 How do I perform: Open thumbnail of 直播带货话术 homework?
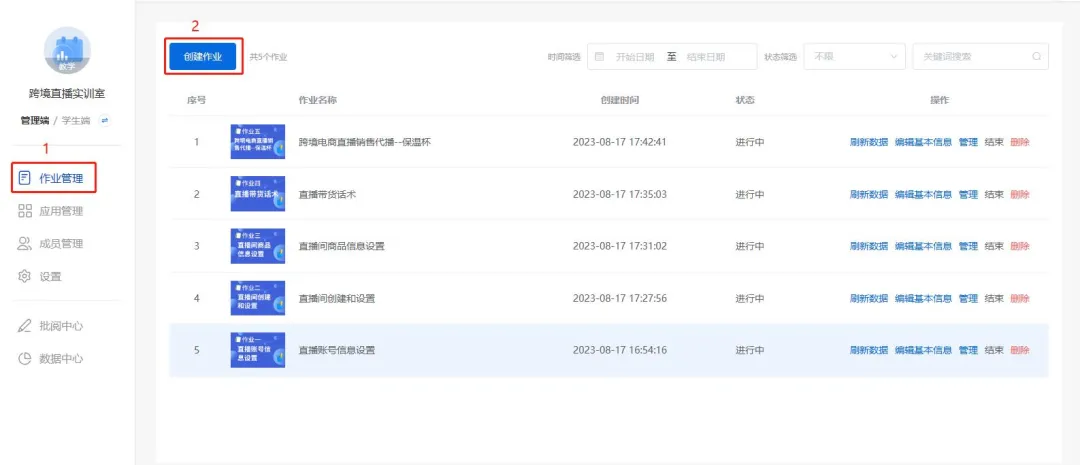click(x=258, y=194)
